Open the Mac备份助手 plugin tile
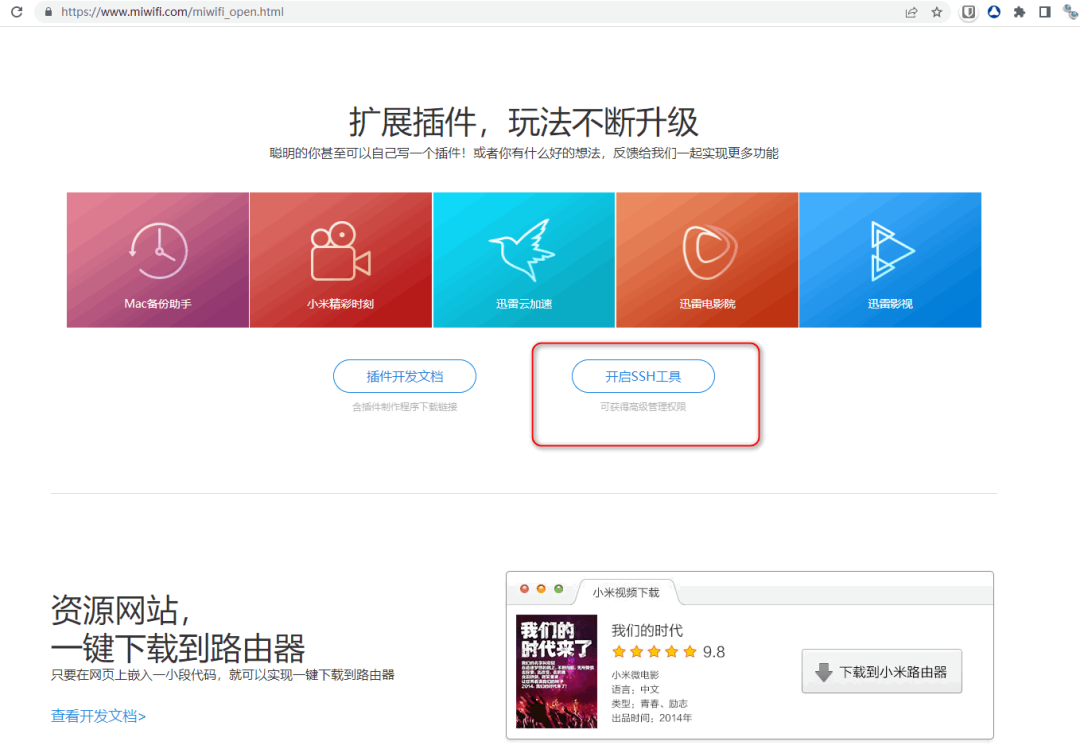 coord(158,260)
